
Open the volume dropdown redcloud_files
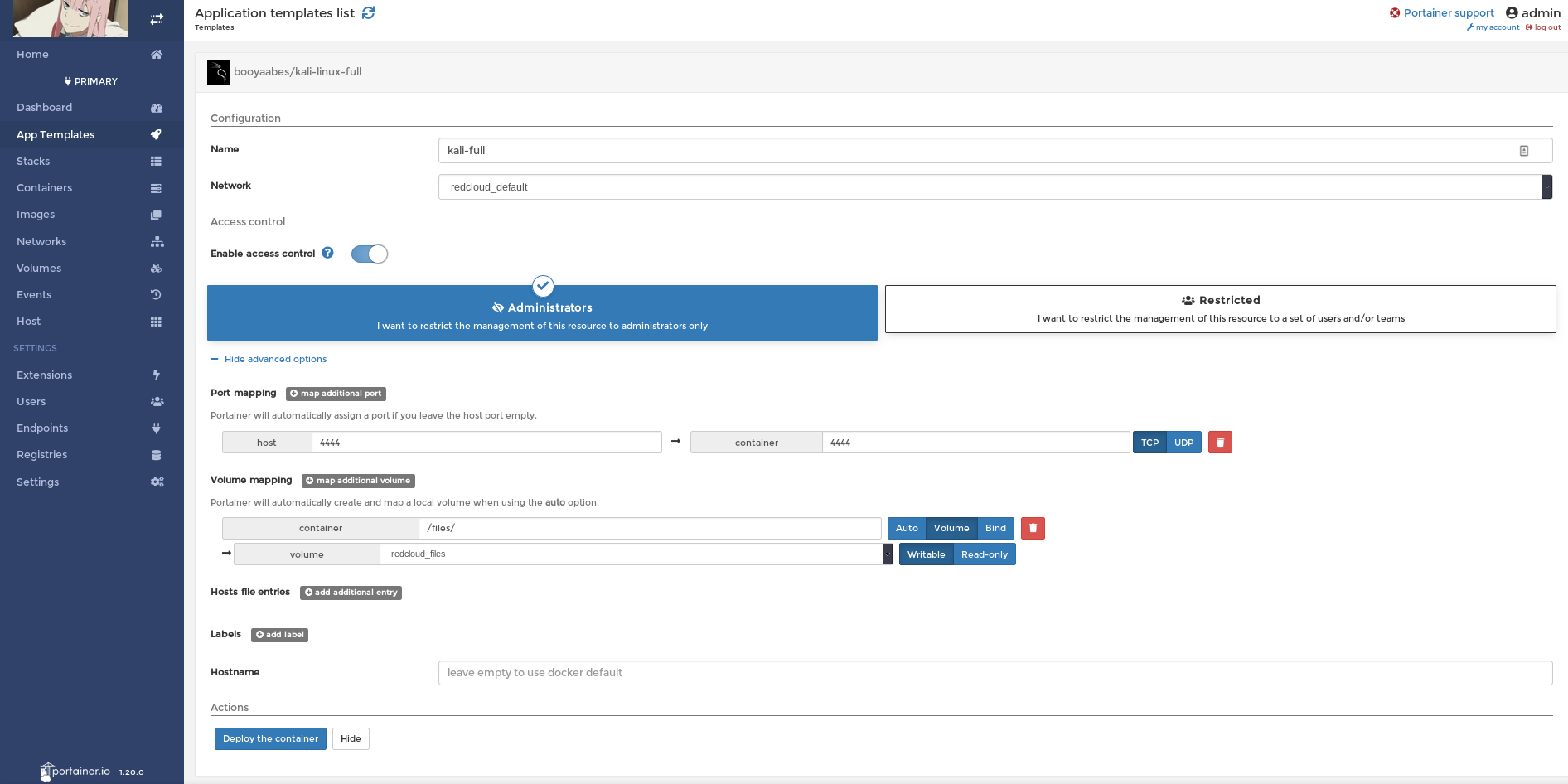tap(636, 554)
